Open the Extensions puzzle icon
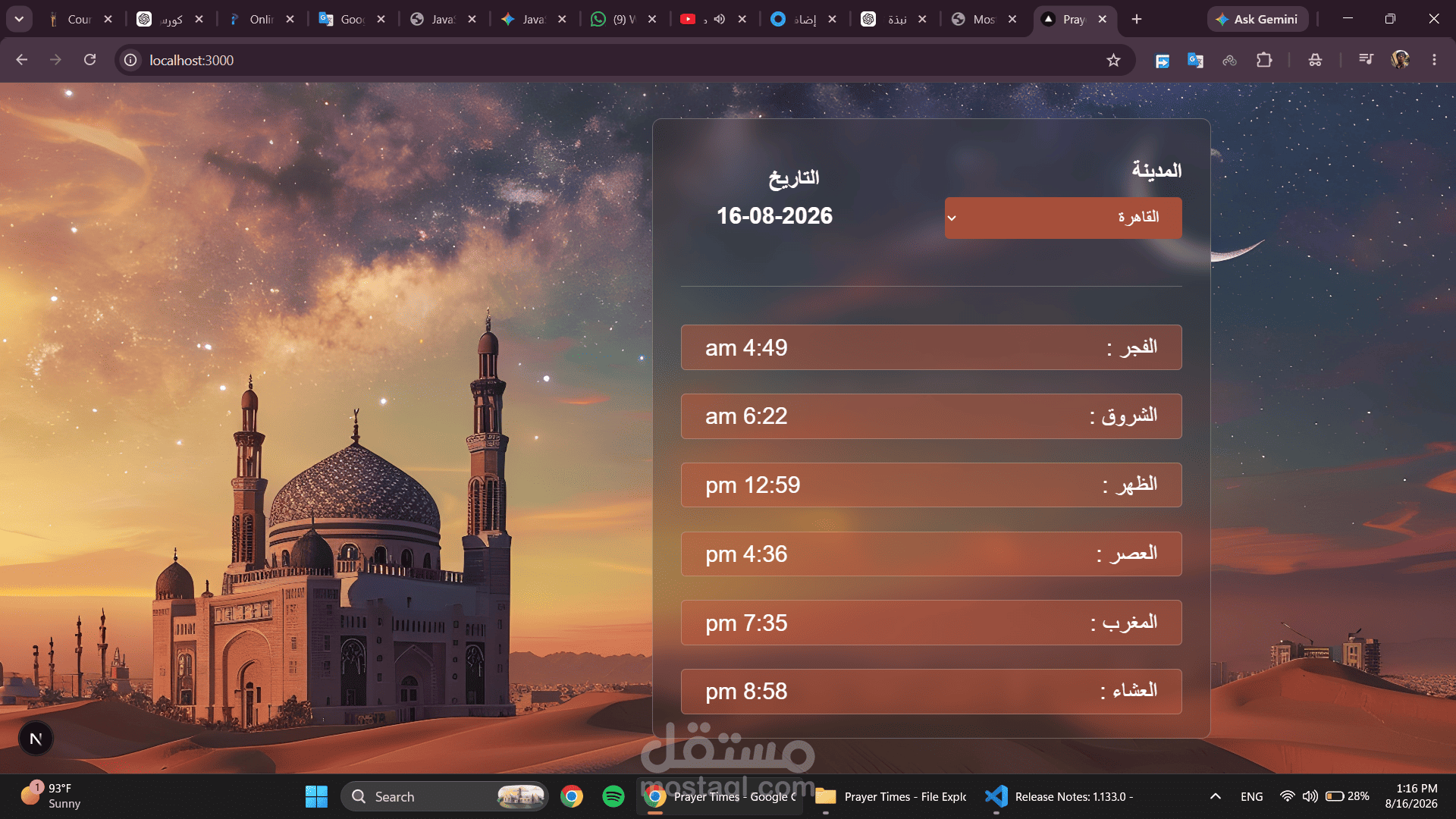The image size is (1456, 819). 1263,60
